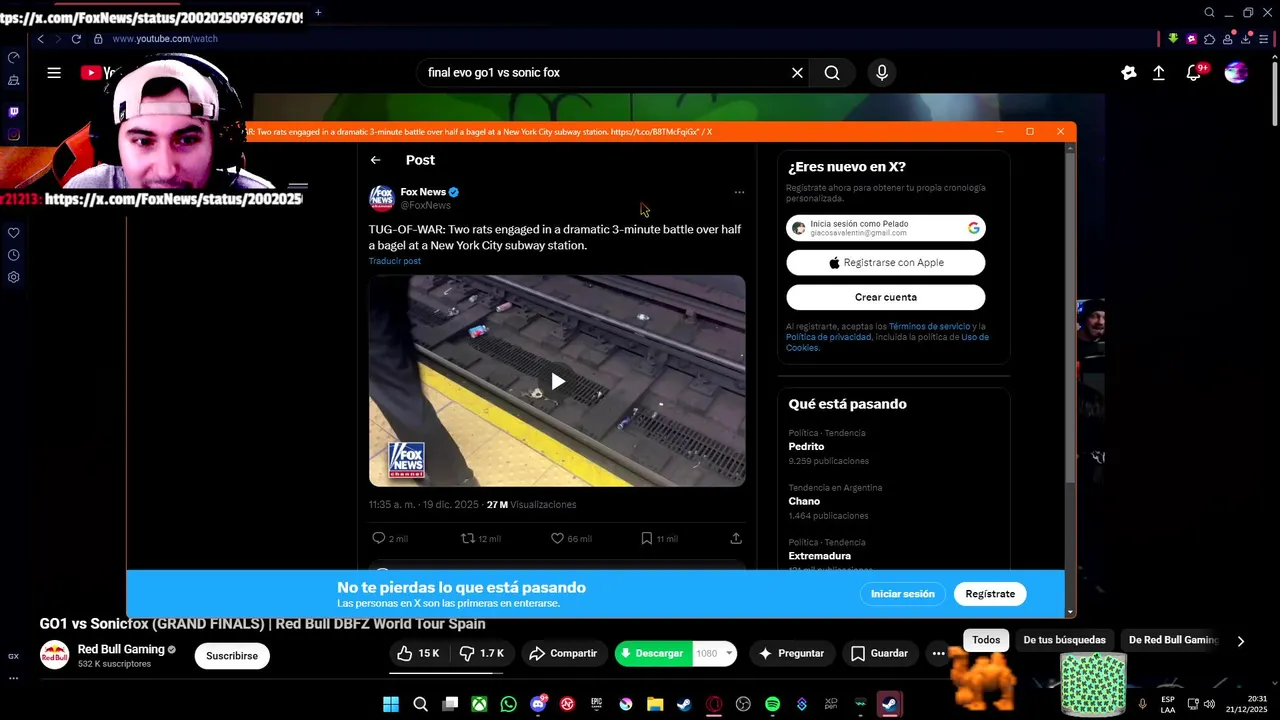Viewport: 1280px width, 720px height.
Task: Click Guardar to save the video
Action: tap(879, 653)
